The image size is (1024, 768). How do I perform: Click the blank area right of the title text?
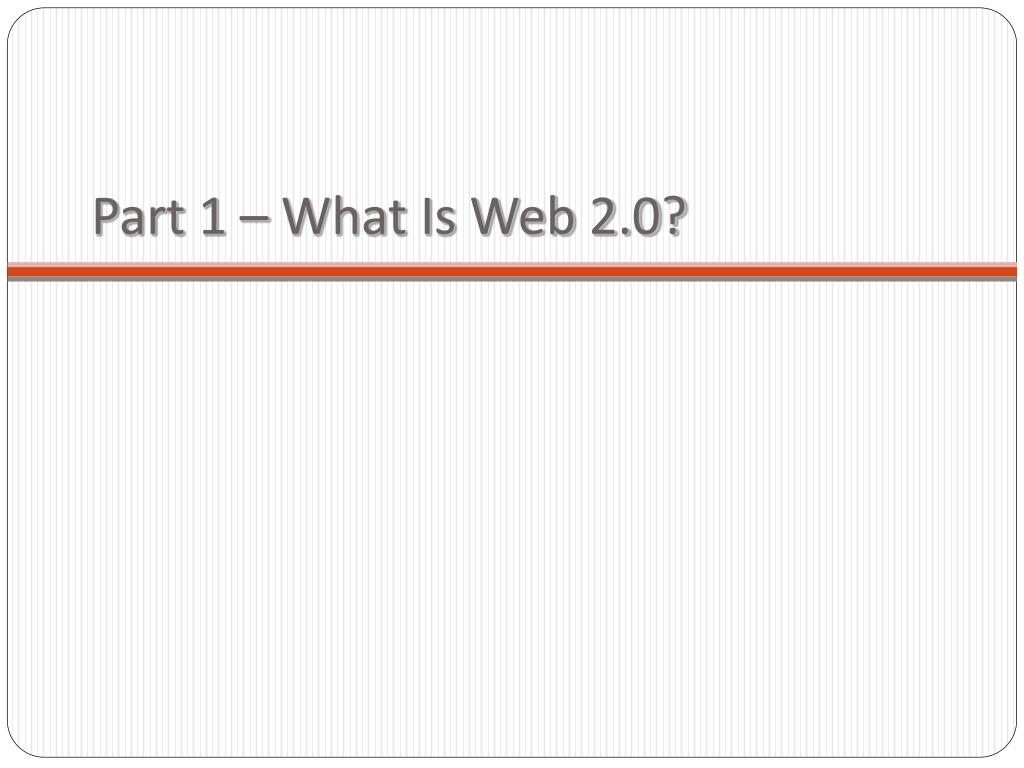(849, 216)
